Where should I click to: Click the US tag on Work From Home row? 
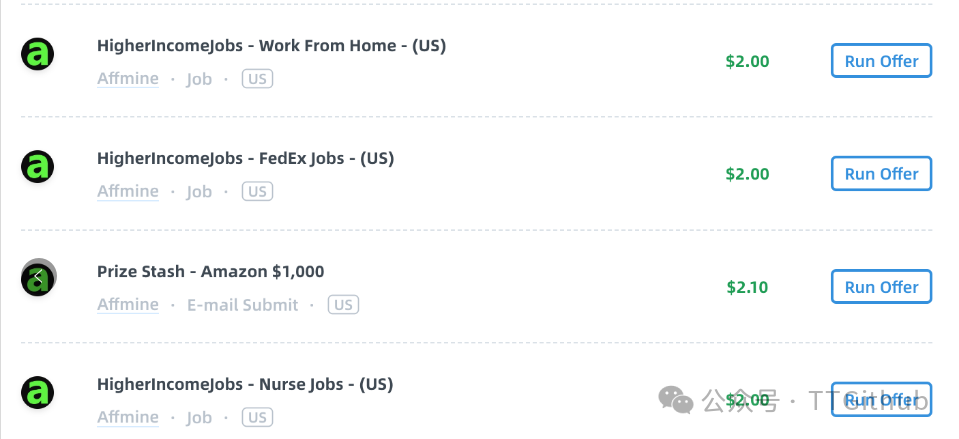(257, 79)
